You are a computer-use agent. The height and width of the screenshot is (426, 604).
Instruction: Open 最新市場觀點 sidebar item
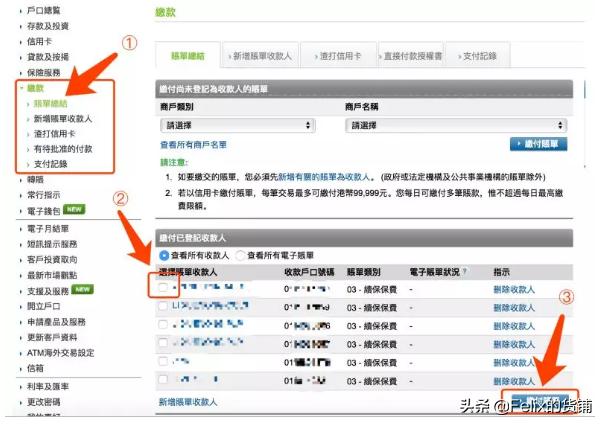pos(52,275)
